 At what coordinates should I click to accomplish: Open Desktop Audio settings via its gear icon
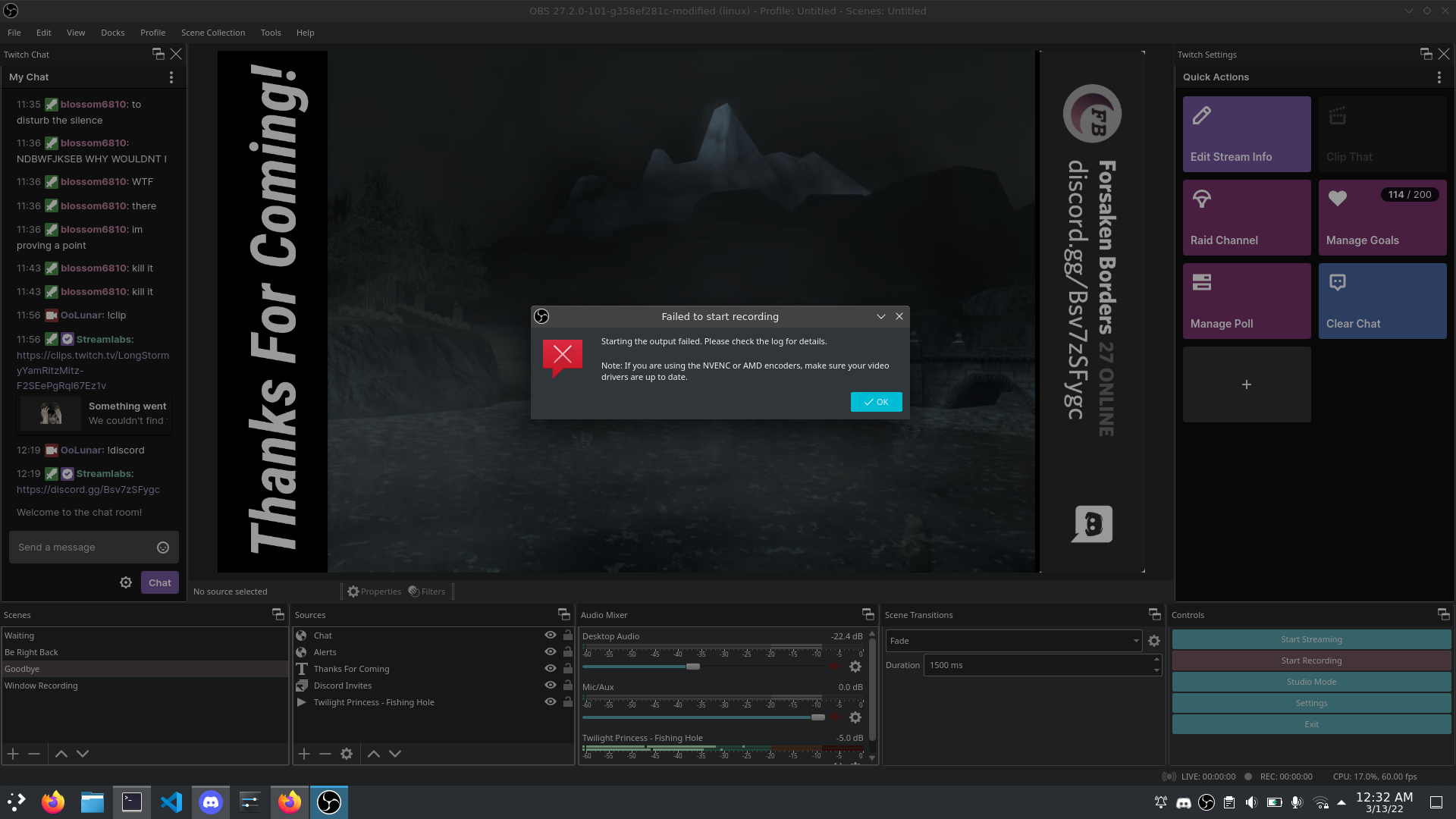click(x=855, y=666)
